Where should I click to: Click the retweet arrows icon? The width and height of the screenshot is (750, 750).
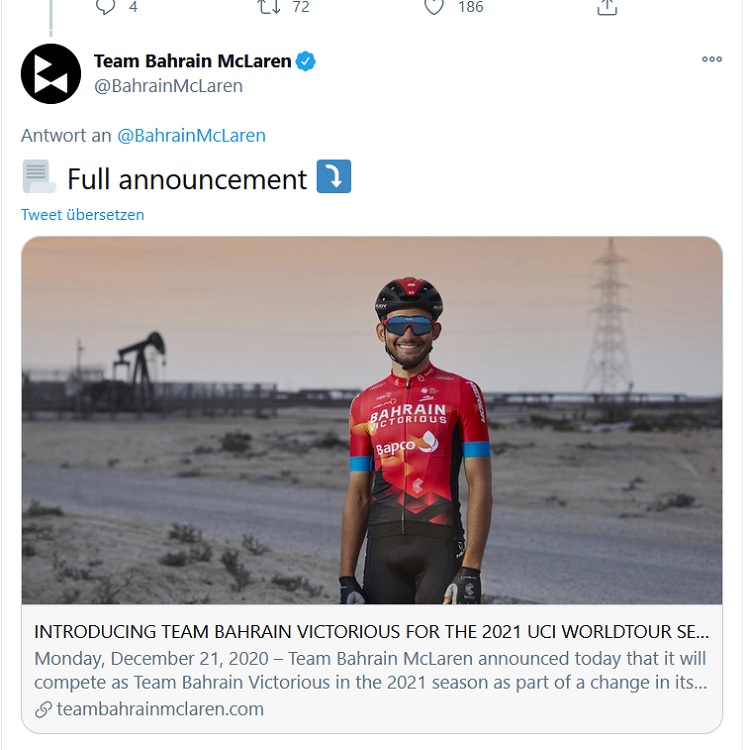[x=269, y=7]
